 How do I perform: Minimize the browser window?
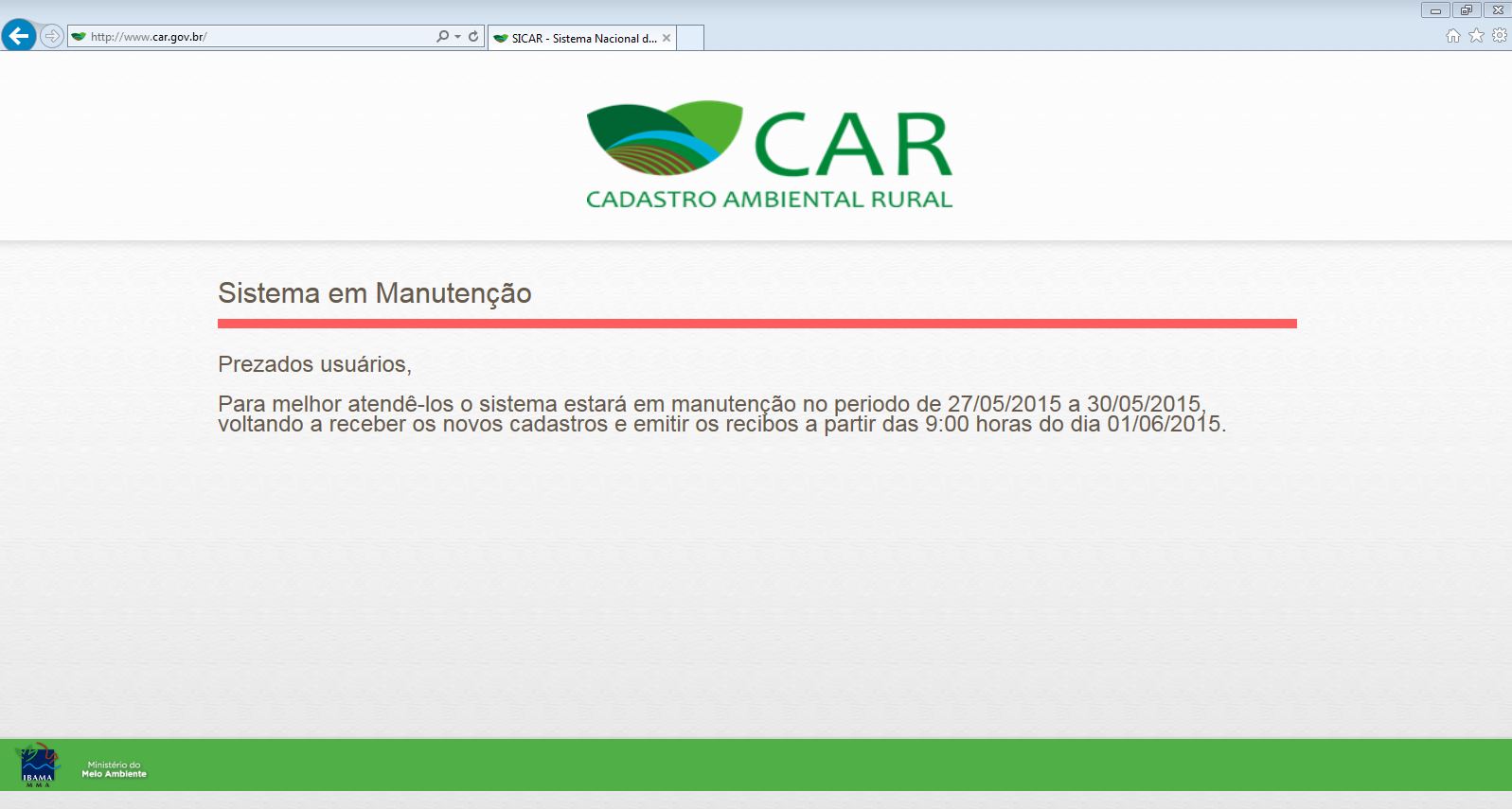pos(1435,10)
